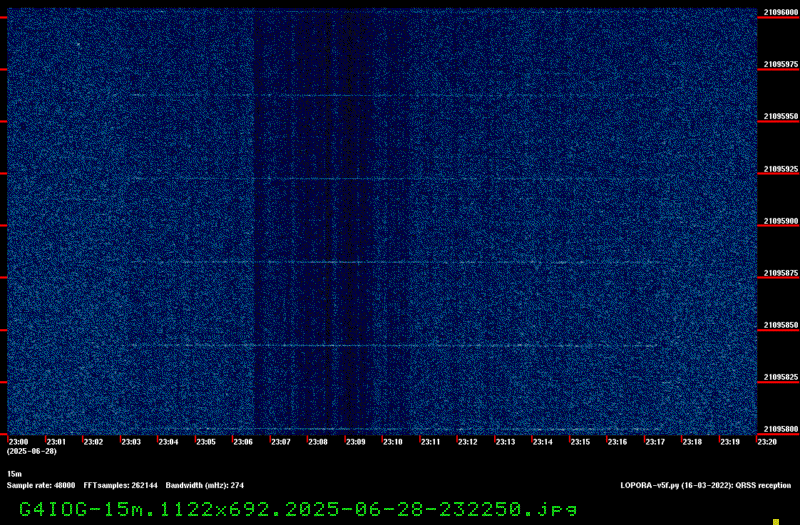Click the Sample rate: 48000 text
This screenshot has height=525, width=800.
[x=41, y=485]
